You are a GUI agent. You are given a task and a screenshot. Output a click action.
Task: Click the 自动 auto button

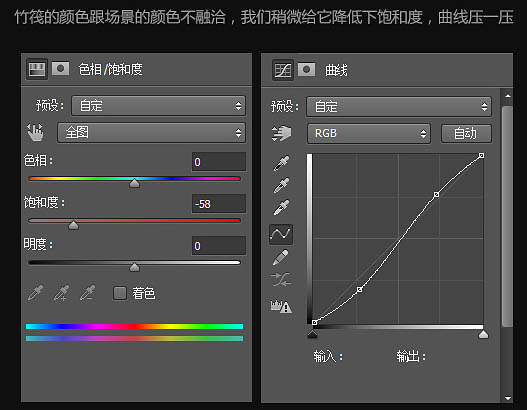466,134
